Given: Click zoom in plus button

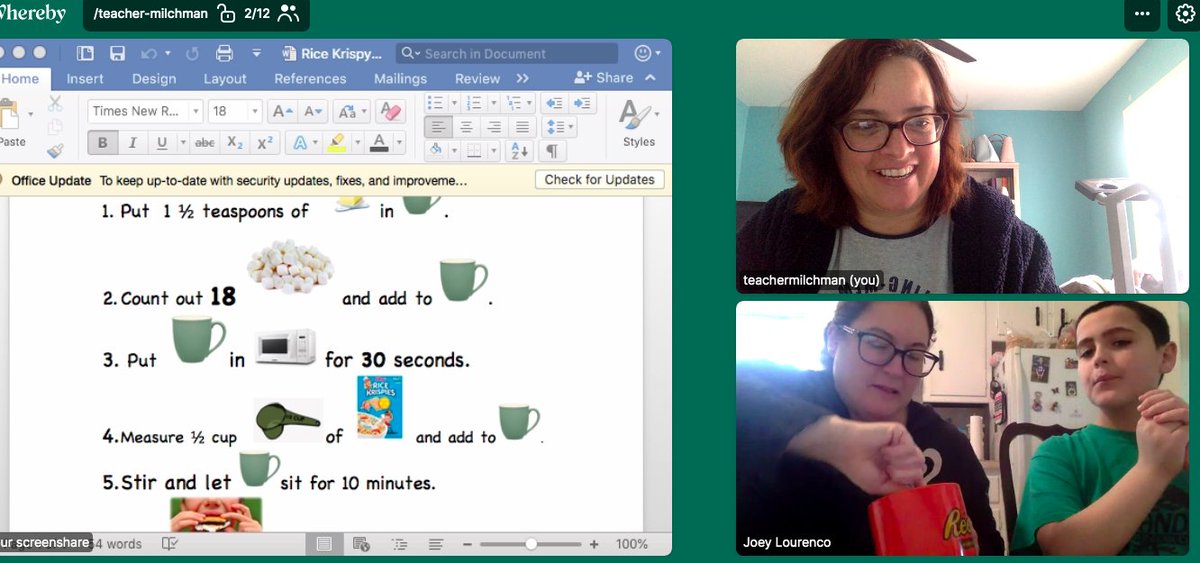Looking at the screenshot, I should (x=594, y=544).
